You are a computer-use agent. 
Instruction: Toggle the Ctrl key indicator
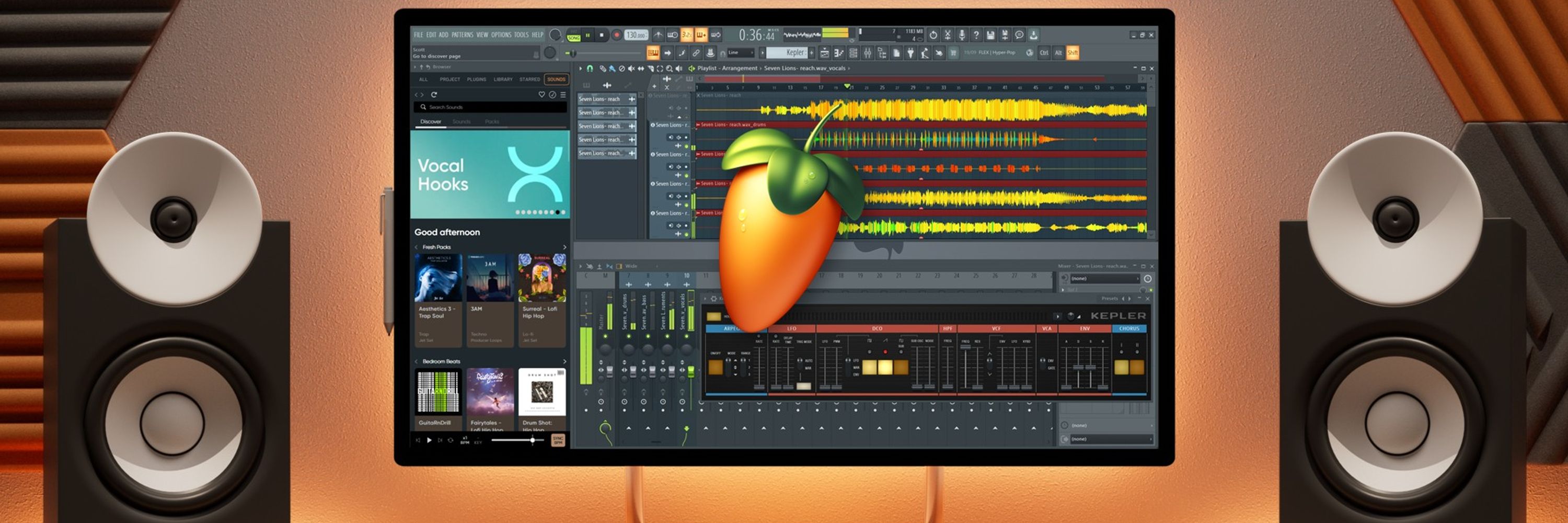(x=1044, y=53)
